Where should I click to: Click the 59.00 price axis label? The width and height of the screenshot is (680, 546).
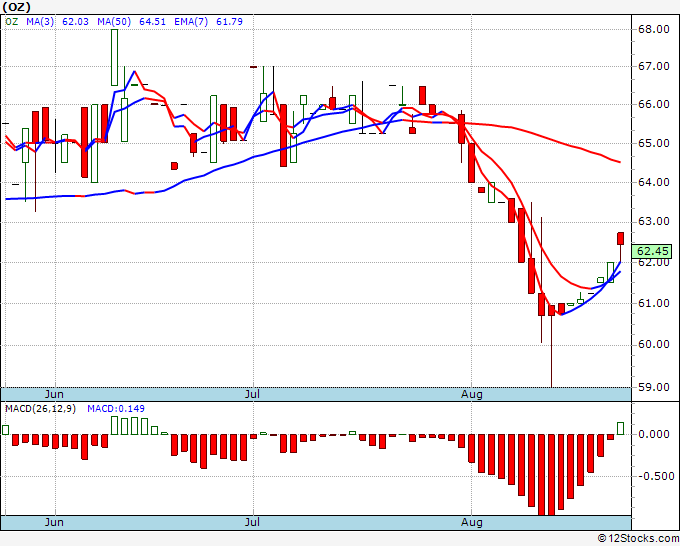click(654, 387)
